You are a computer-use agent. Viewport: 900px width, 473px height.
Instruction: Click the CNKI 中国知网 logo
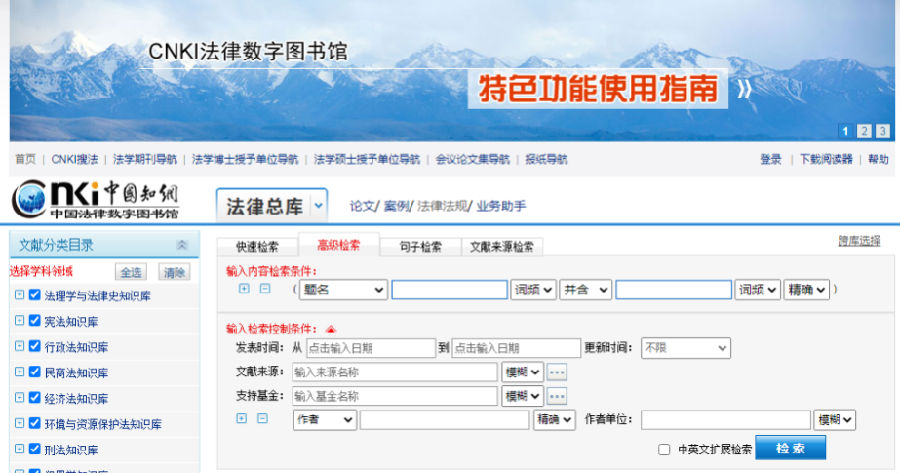click(x=95, y=200)
